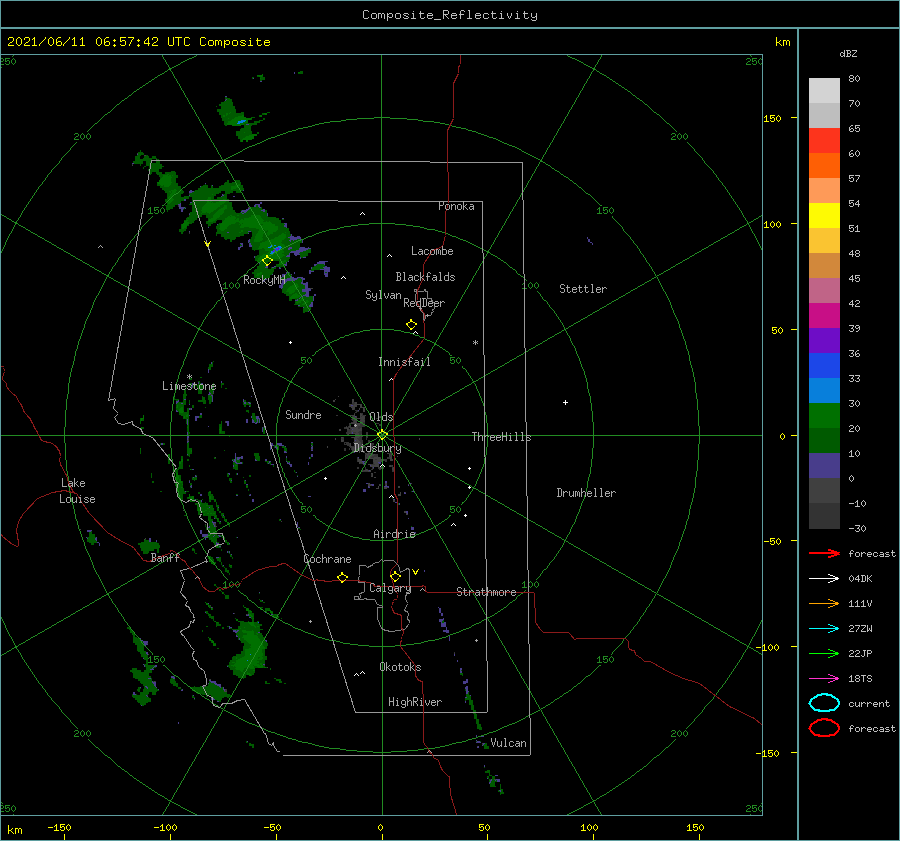Image resolution: width=900 pixels, height=841 pixels.
Task: Click the white plus marker north of Drumheller
Action: pos(565,402)
